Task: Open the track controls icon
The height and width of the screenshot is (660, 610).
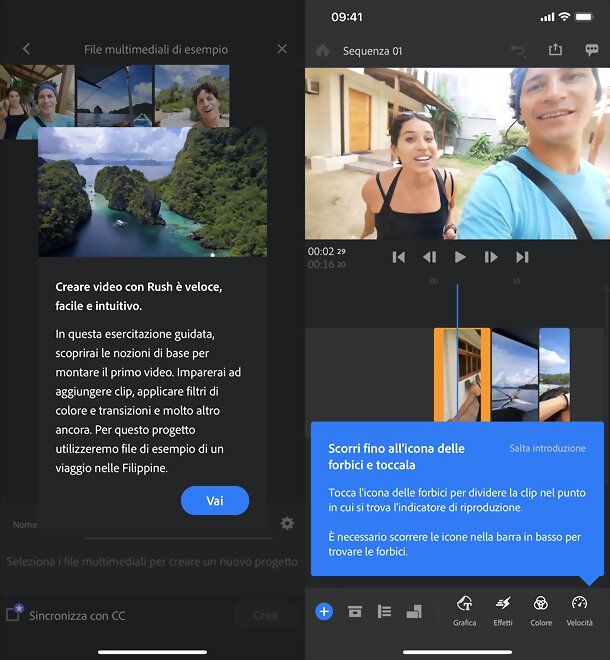Action: [x=384, y=611]
